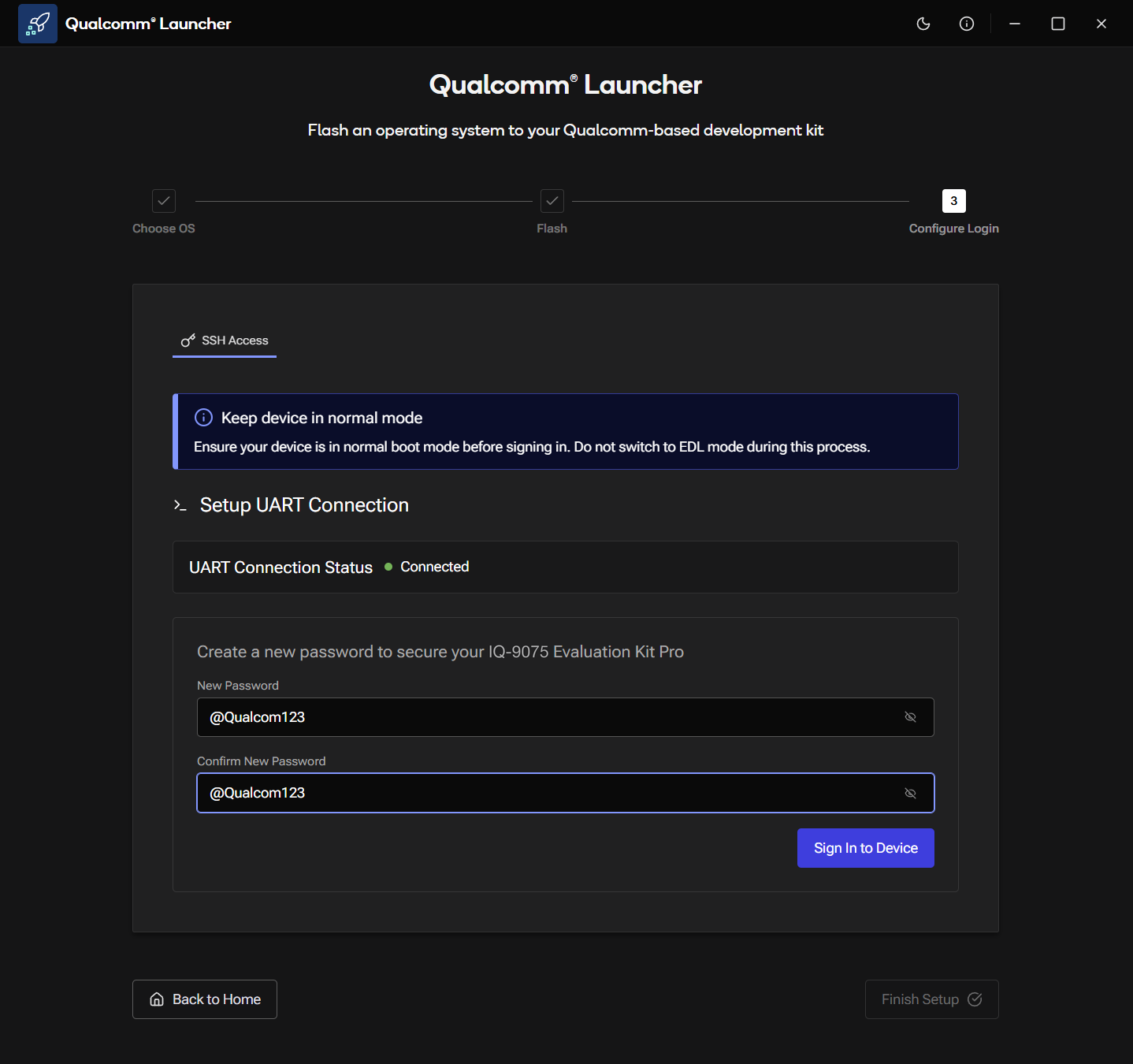Click the Flash step checkmark
This screenshot has width=1133, height=1064.
pos(552,201)
